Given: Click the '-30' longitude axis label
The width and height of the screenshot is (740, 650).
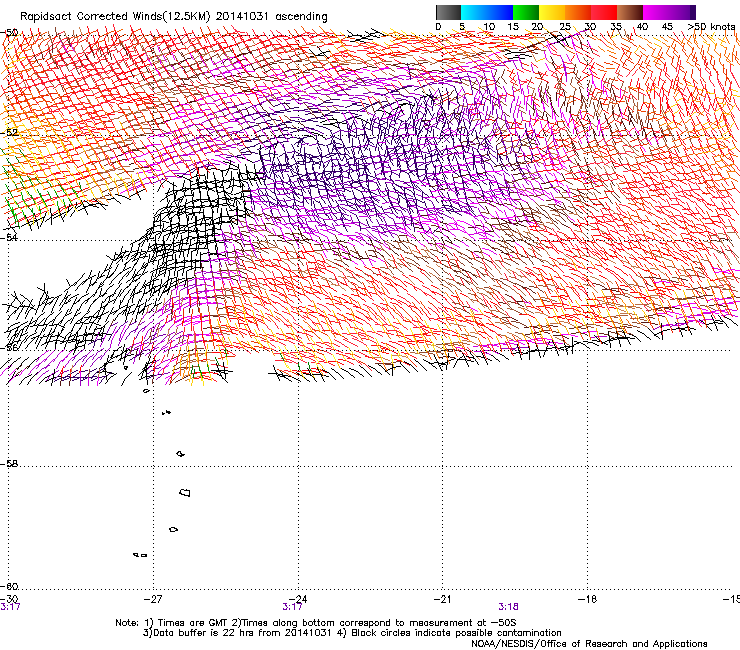Looking at the screenshot, I should pyautogui.click(x=9, y=599).
